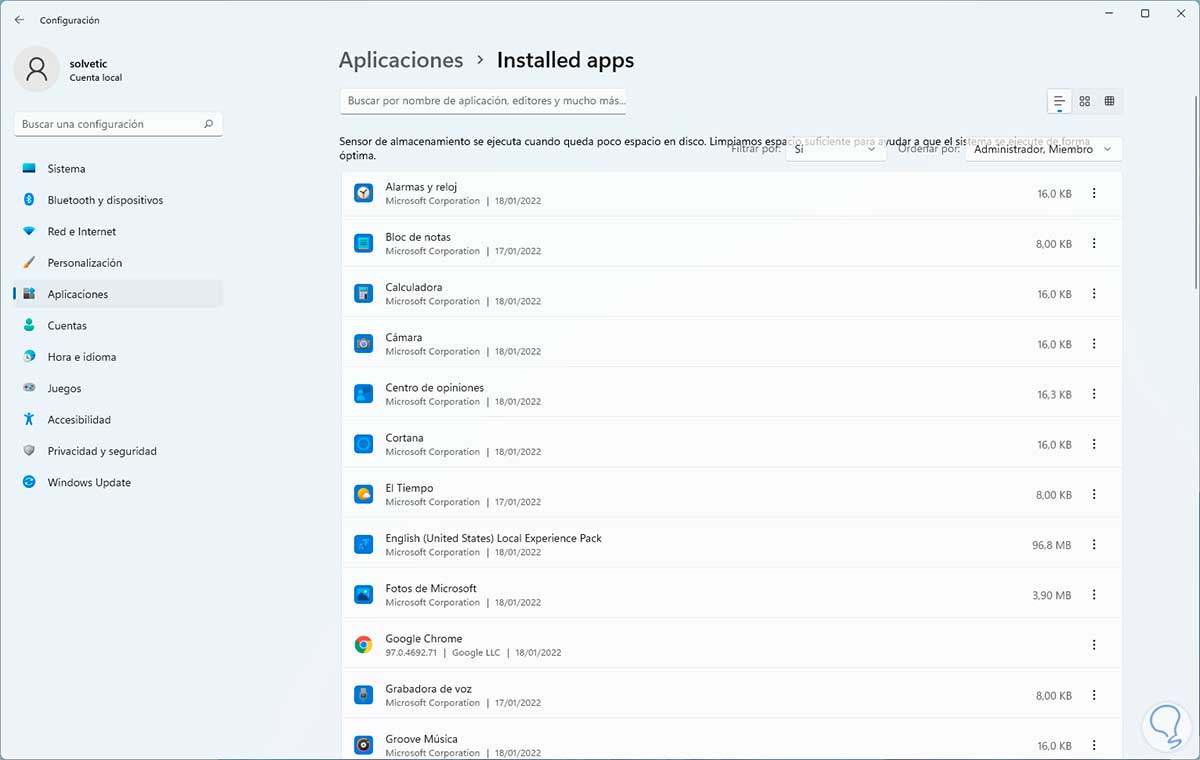Click the Cortana app icon

pos(363,444)
